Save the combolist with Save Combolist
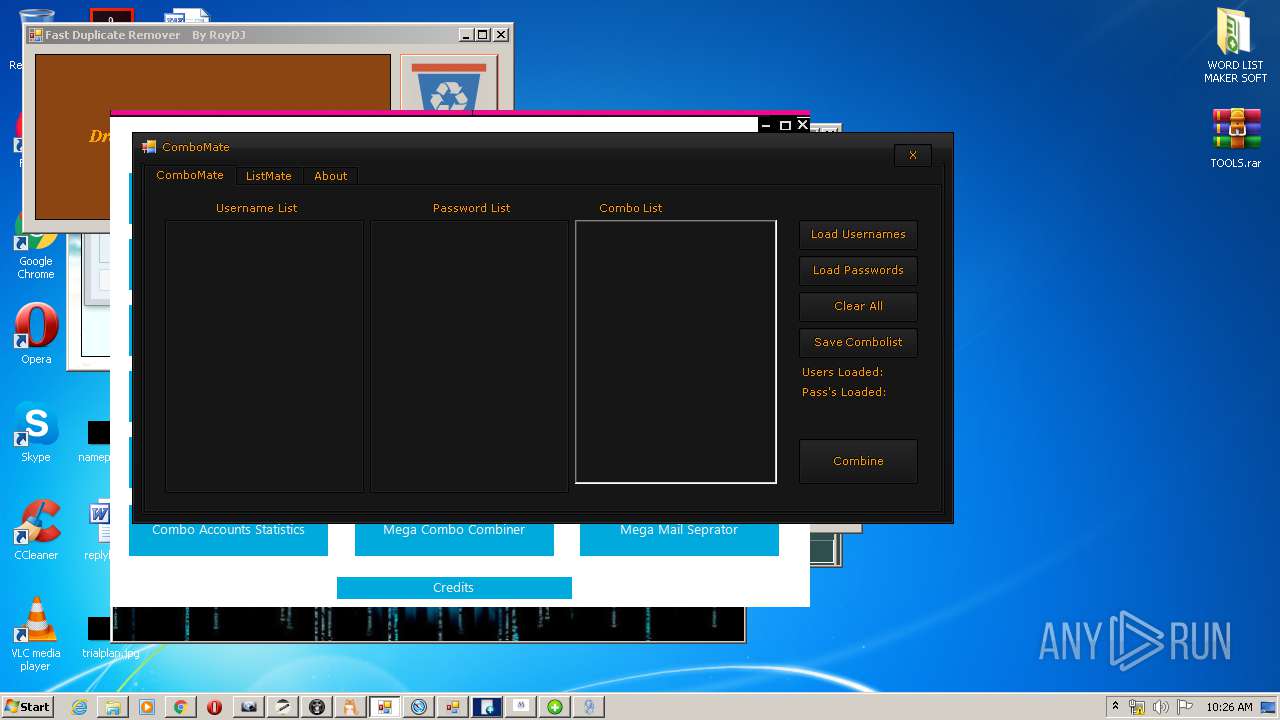Viewport: 1280px width, 720px height. click(858, 342)
